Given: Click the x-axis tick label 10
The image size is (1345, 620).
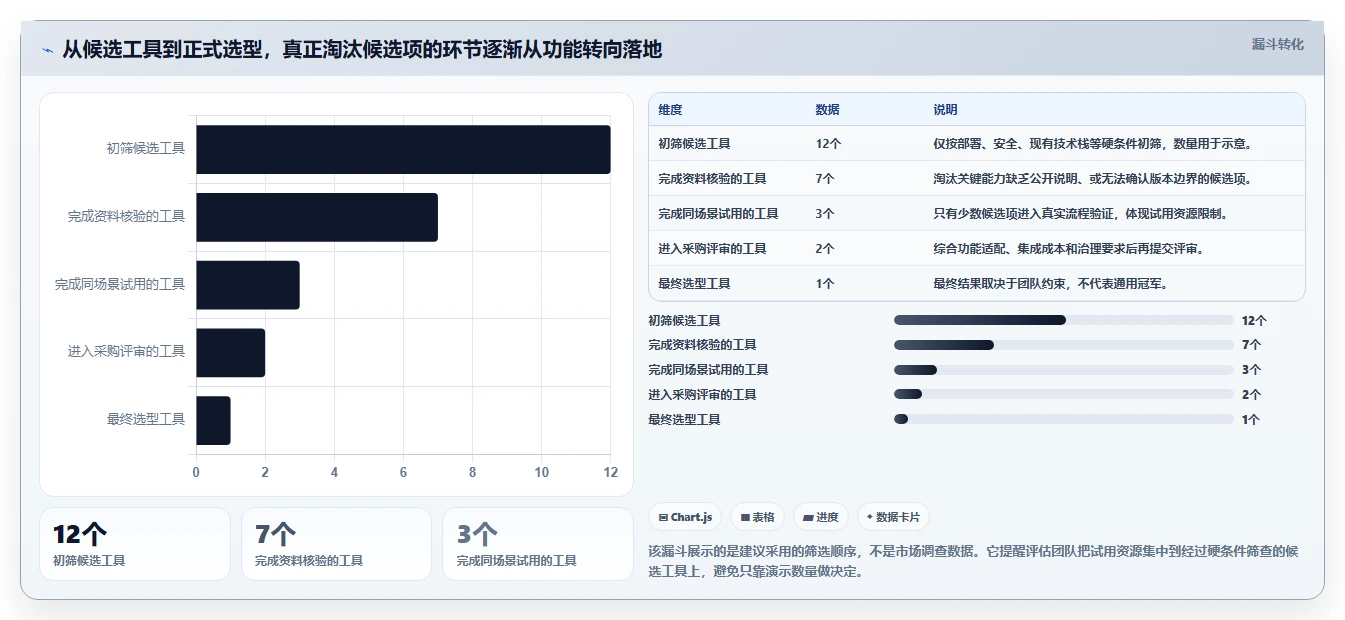Looking at the screenshot, I should (x=541, y=473).
